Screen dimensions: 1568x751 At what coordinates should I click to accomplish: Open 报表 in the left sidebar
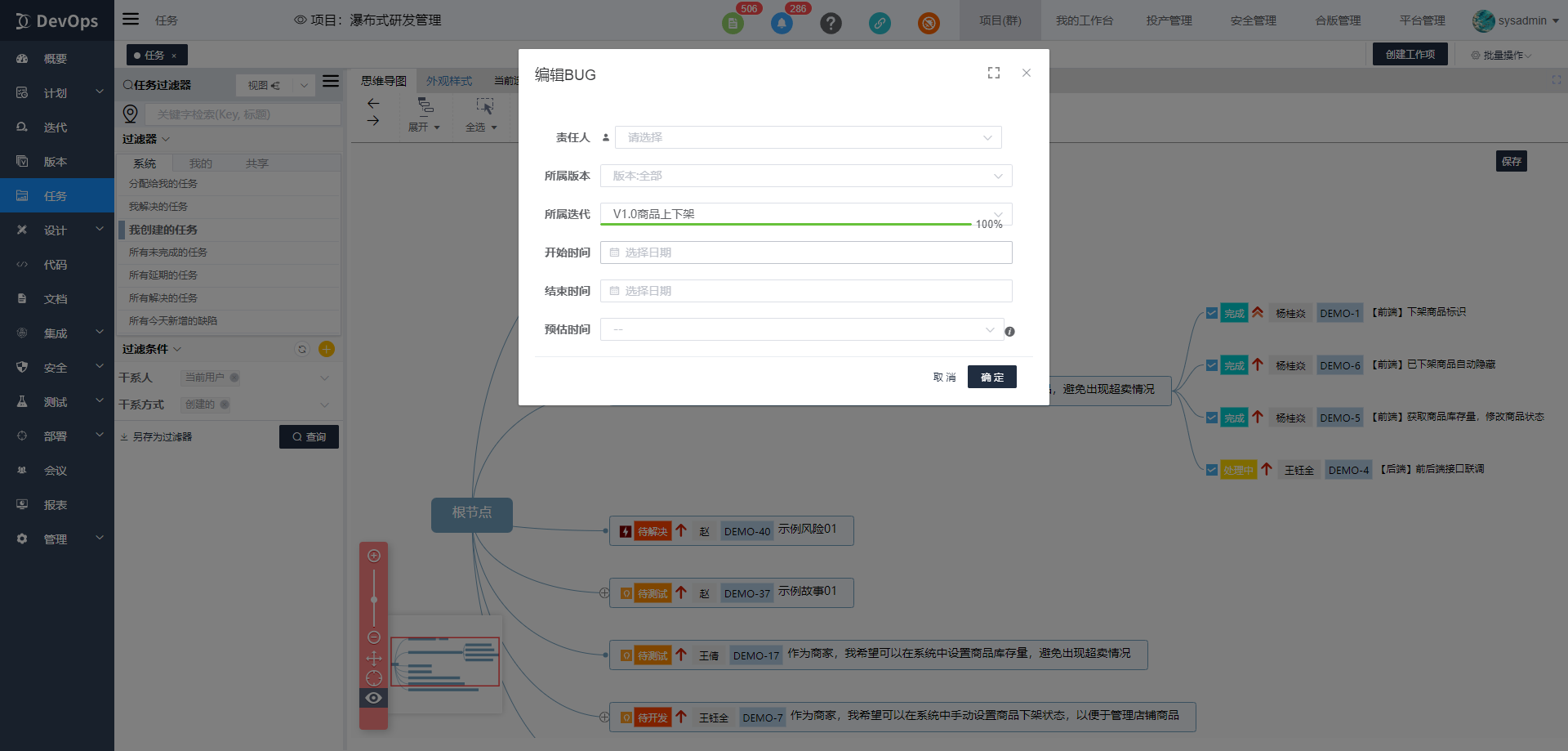(x=57, y=505)
